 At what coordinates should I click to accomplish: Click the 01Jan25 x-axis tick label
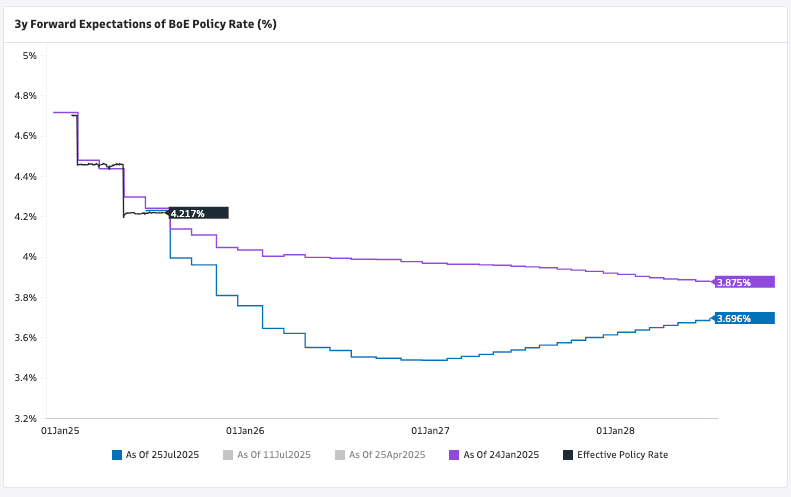60,430
